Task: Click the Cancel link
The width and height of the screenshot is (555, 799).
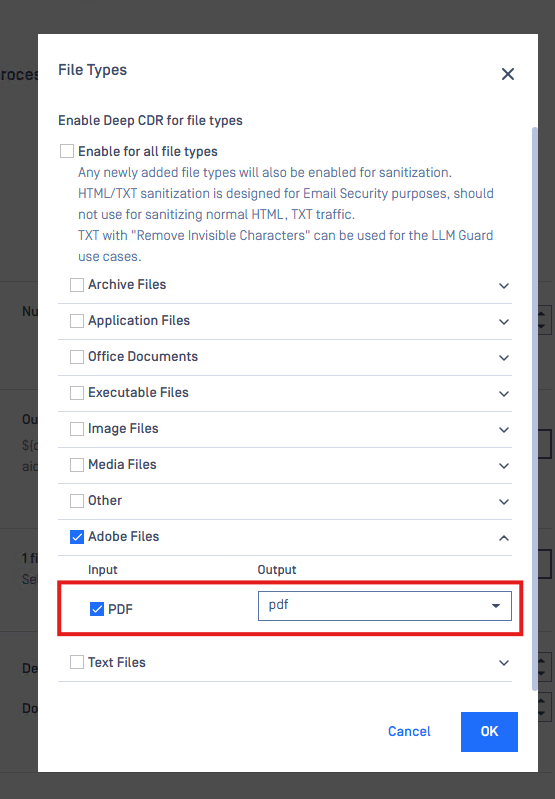Action: click(409, 731)
